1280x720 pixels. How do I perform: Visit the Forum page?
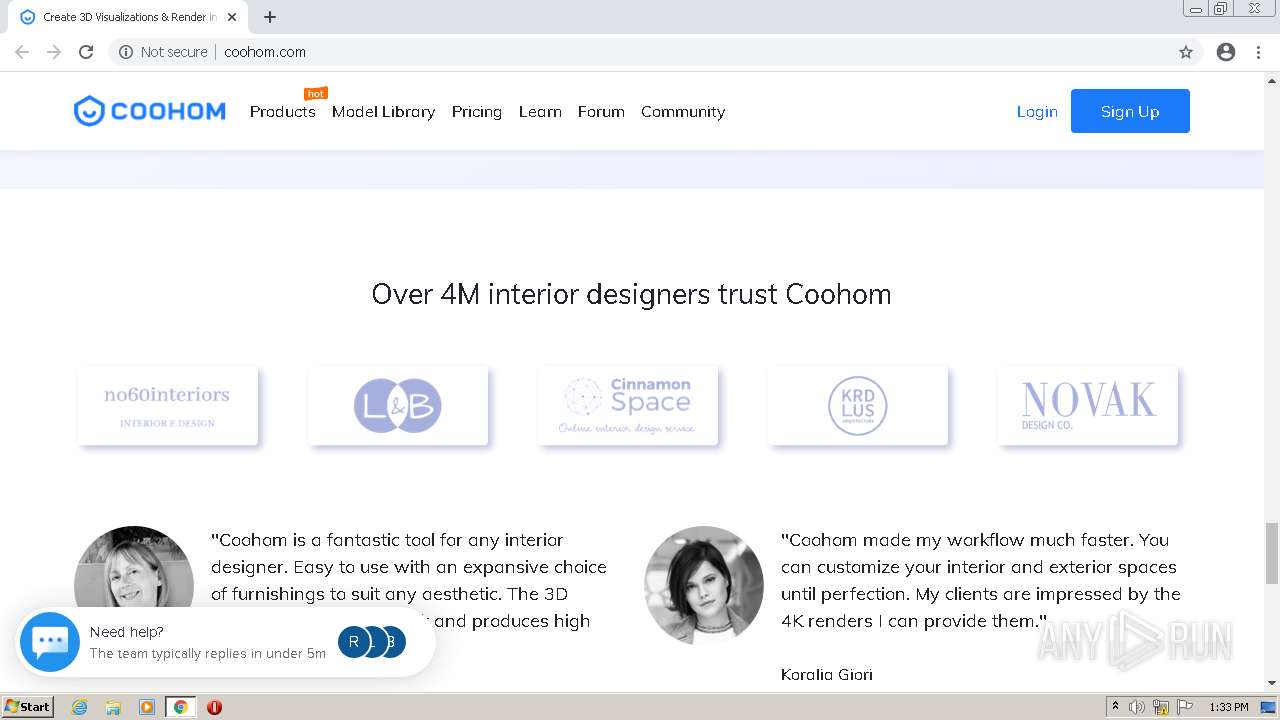coord(601,112)
